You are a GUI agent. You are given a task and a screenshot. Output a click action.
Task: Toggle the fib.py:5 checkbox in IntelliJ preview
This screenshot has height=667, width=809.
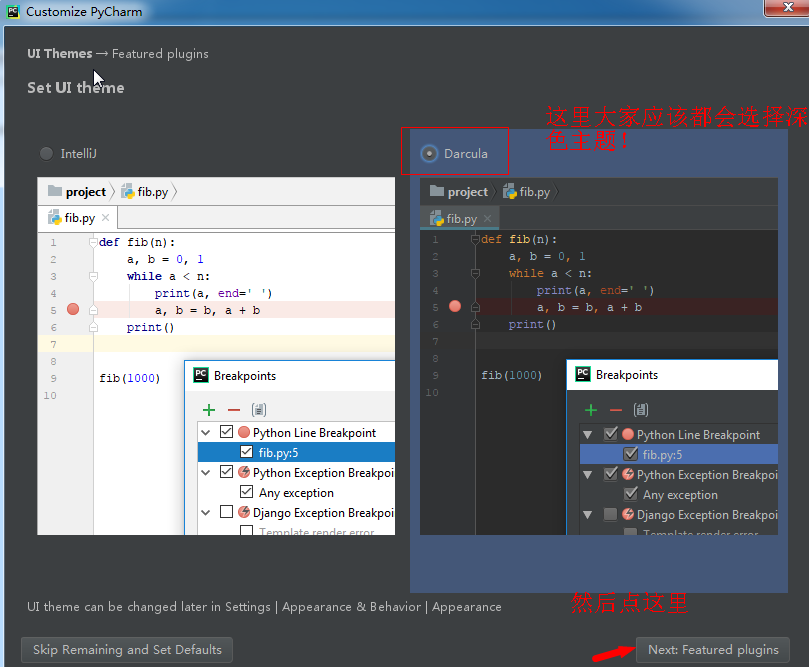click(246, 452)
